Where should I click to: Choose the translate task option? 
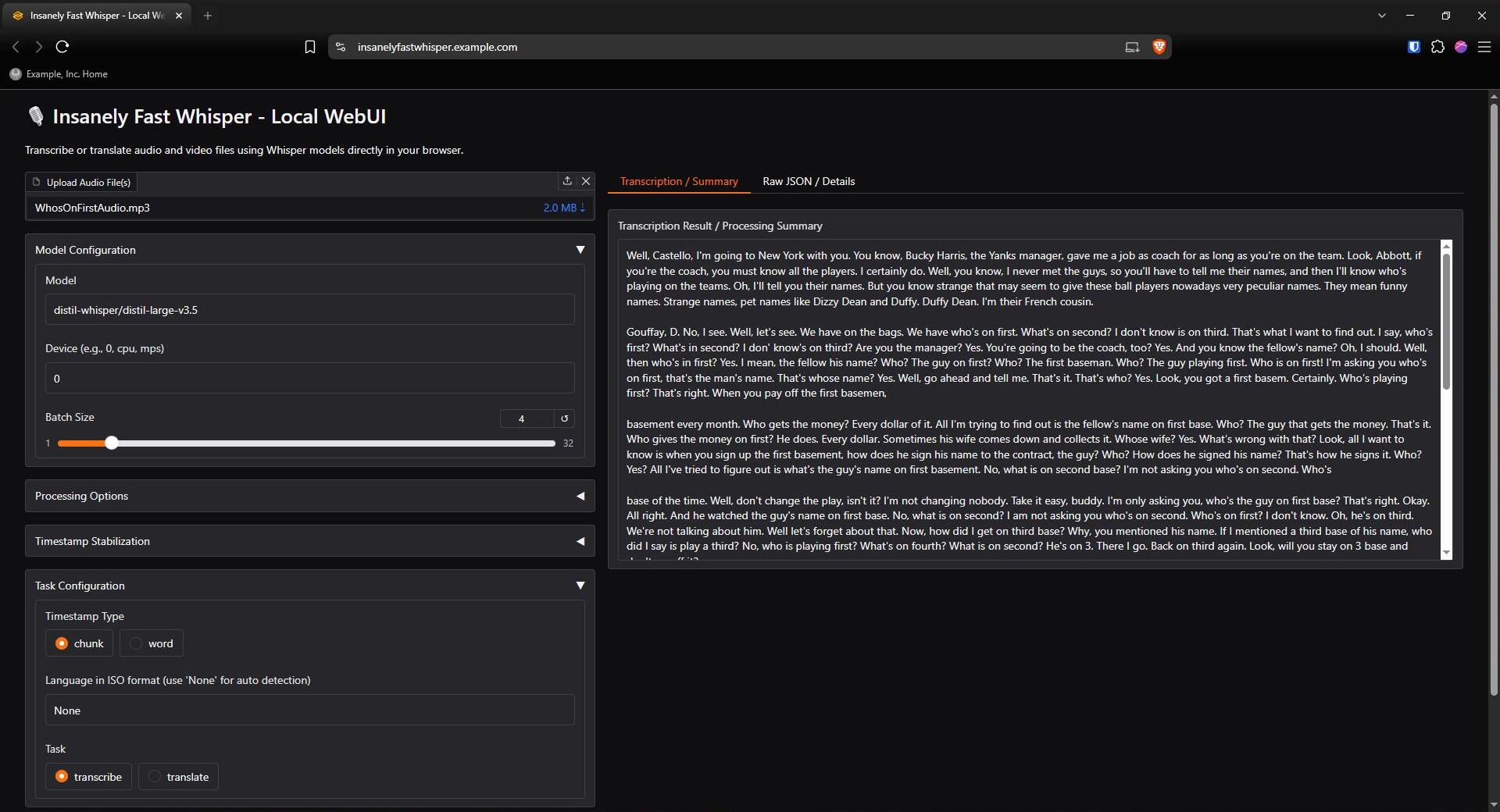tap(178, 777)
